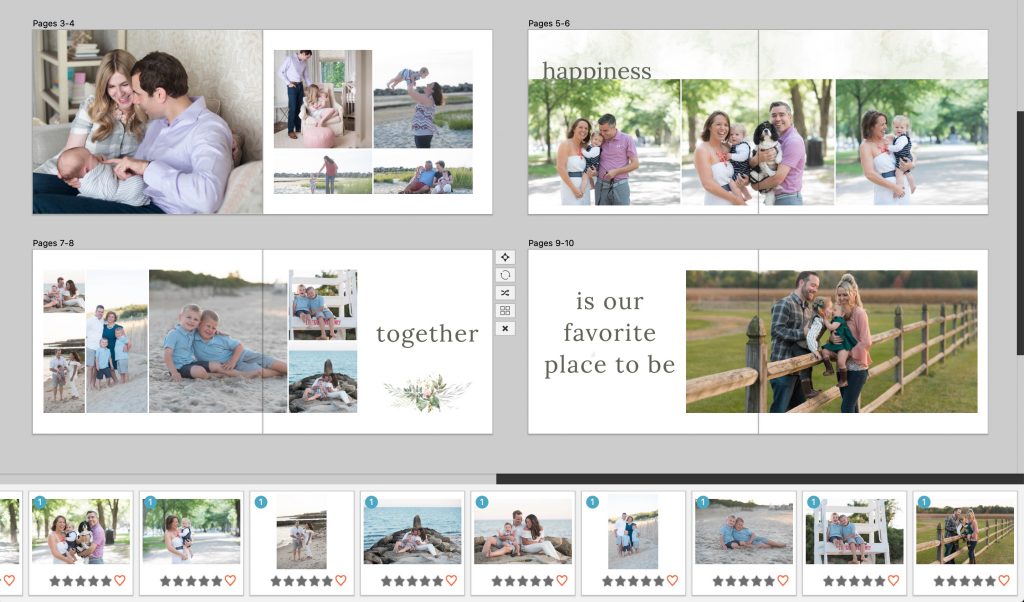Click the vertical spreads scrollbar thumb

pos(1020,233)
